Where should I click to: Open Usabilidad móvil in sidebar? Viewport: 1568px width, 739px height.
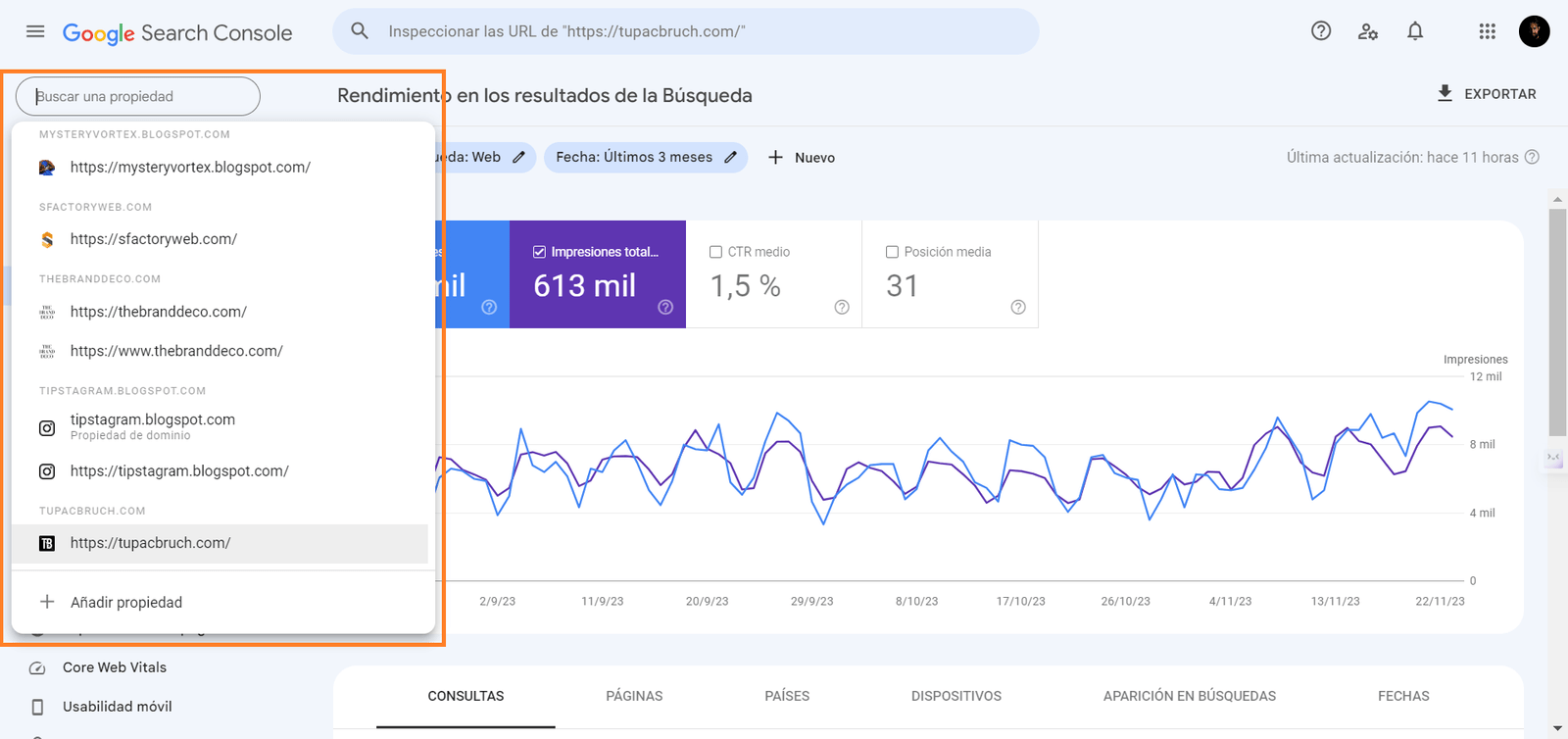[x=117, y=707]
